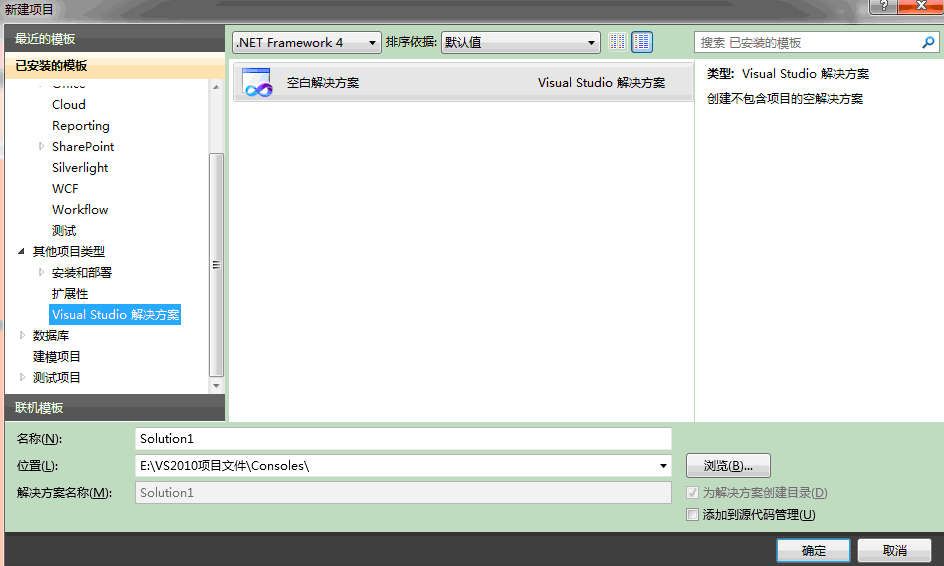Viewport: 944px width, 566px height.
Task: Click the 名称 input field
Action: point(403,438)
